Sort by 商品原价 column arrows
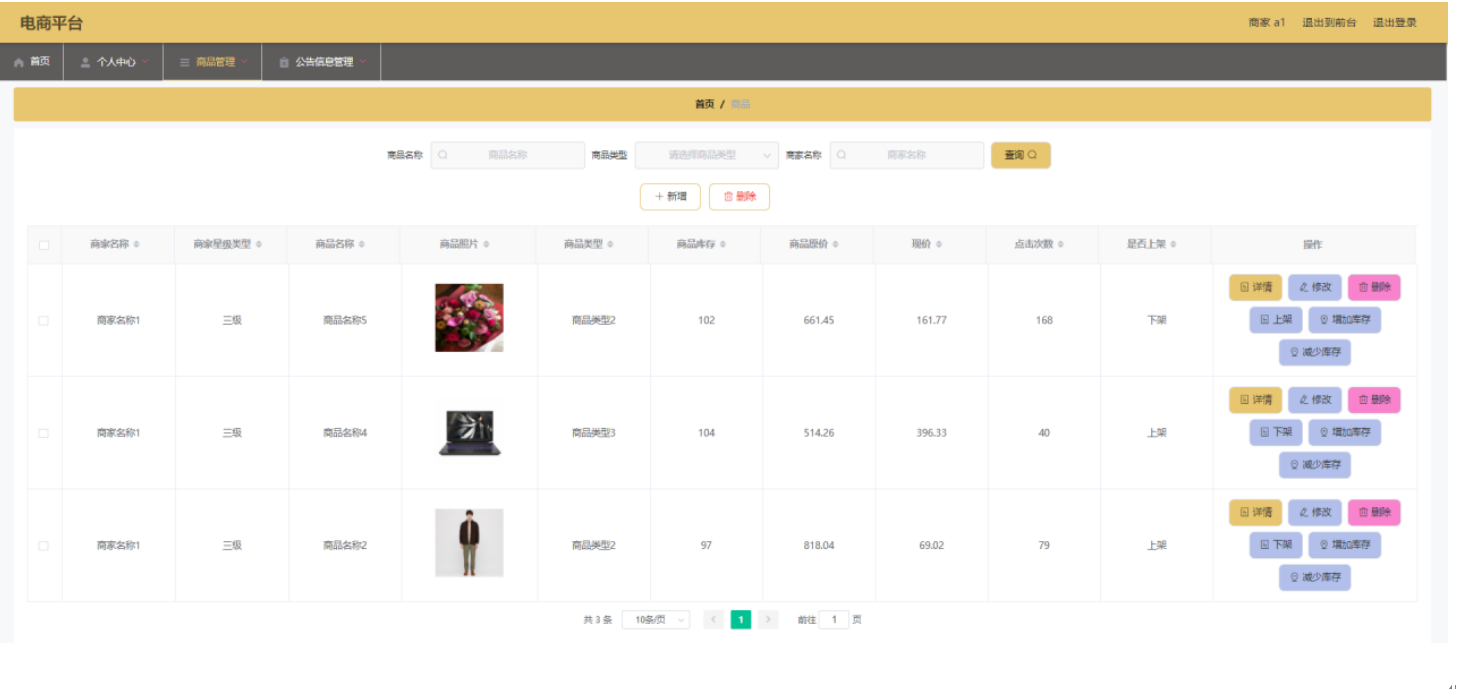The image size is (1457, 689). point(836,245)
